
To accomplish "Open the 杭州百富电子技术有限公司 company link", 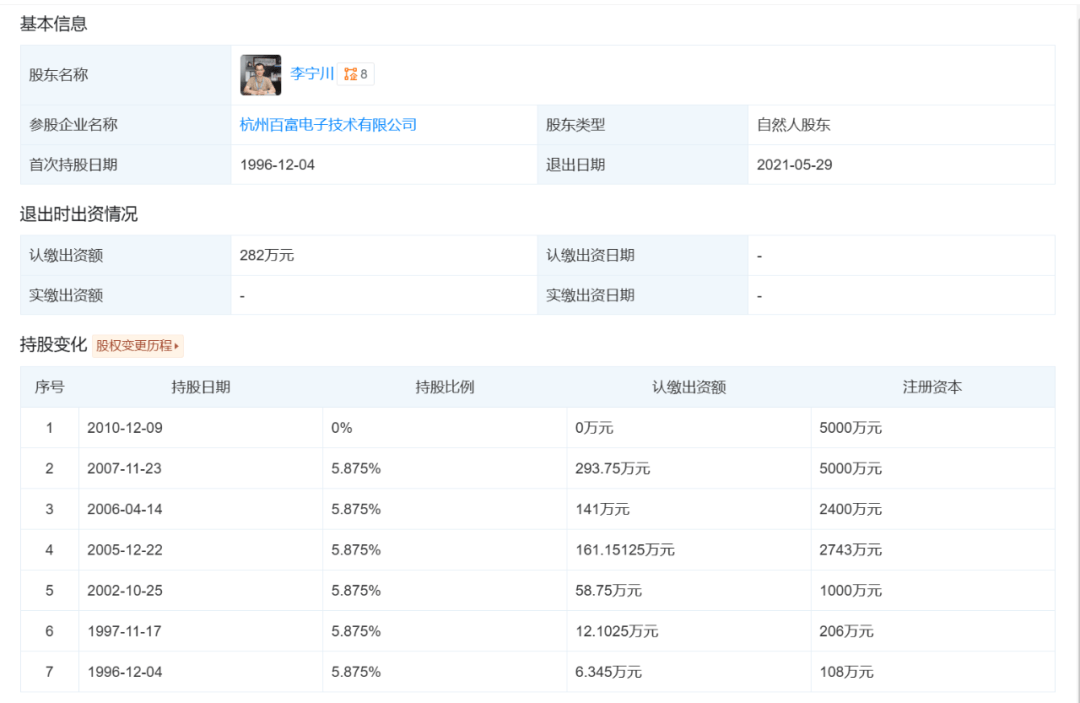I will pos(328,125).
